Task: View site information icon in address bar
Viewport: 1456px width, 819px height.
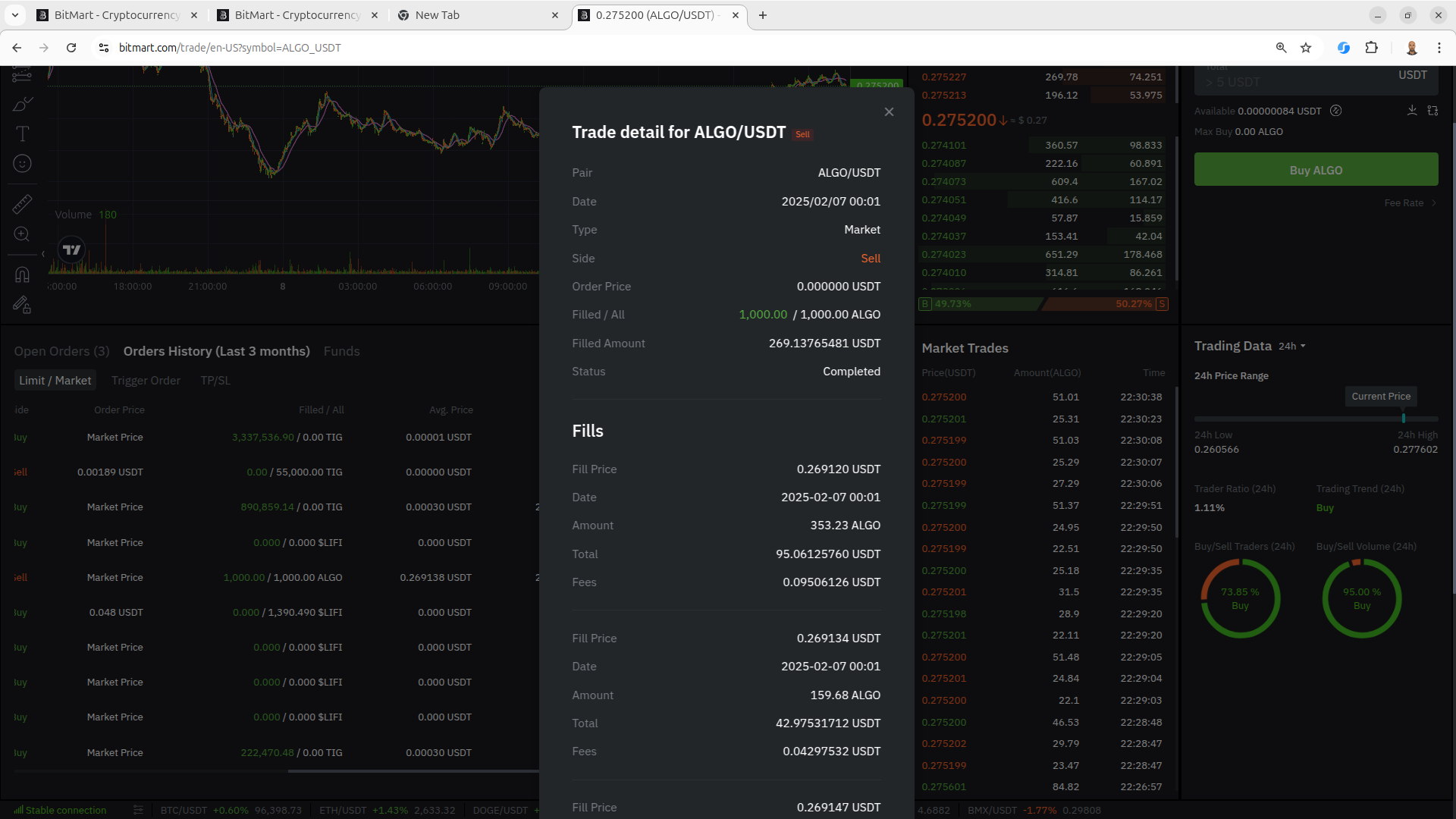Action: click(x=104, y=48)
